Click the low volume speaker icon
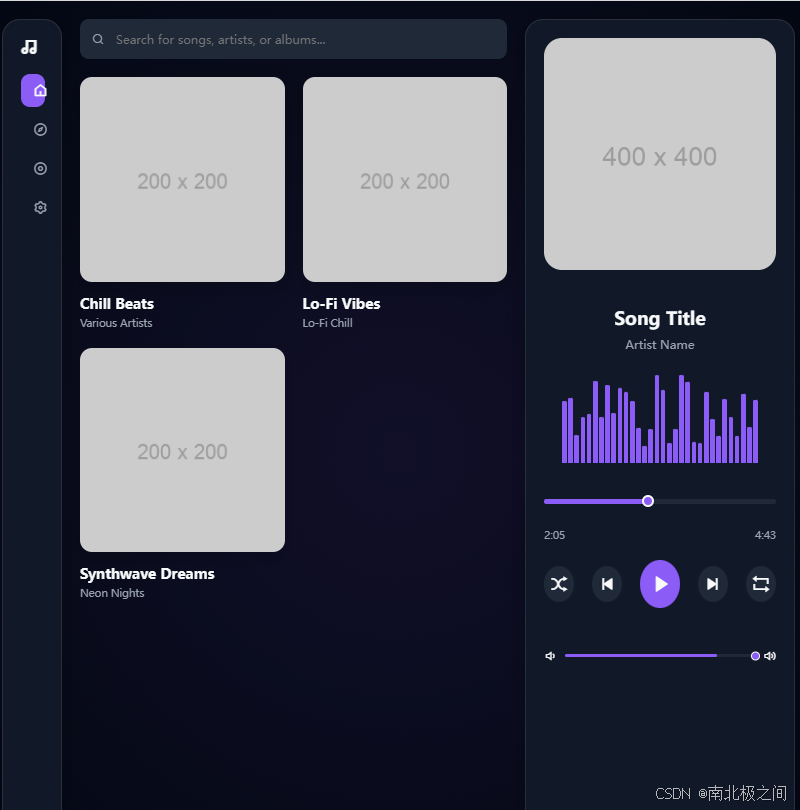This screenshot has width=800, height=810. tap(550, 655)
